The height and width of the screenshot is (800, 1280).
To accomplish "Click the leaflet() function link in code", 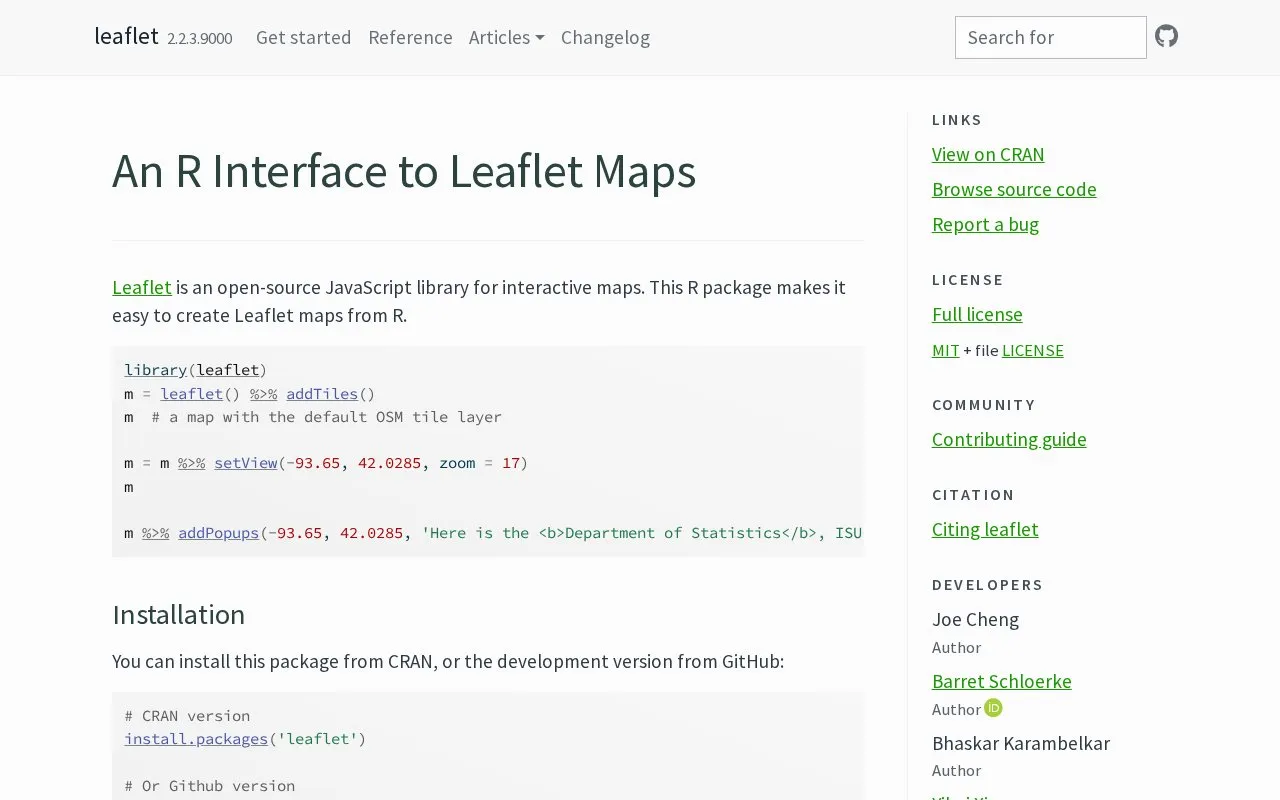I will (x=191, y=394).
